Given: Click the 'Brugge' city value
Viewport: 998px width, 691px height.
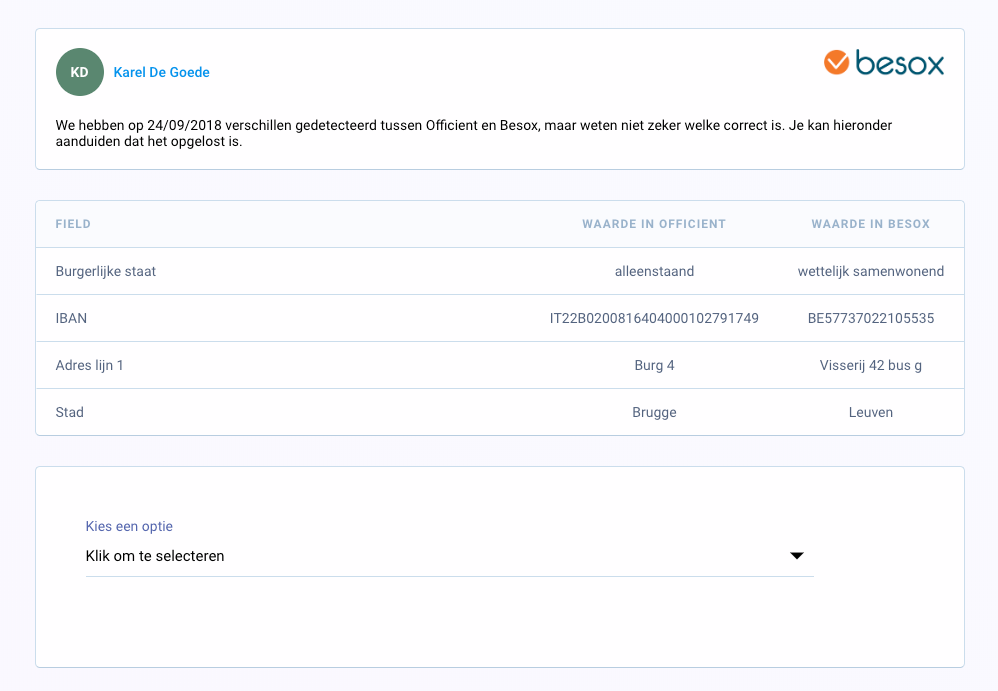Looking at the screenshot, I should point(654,412).
